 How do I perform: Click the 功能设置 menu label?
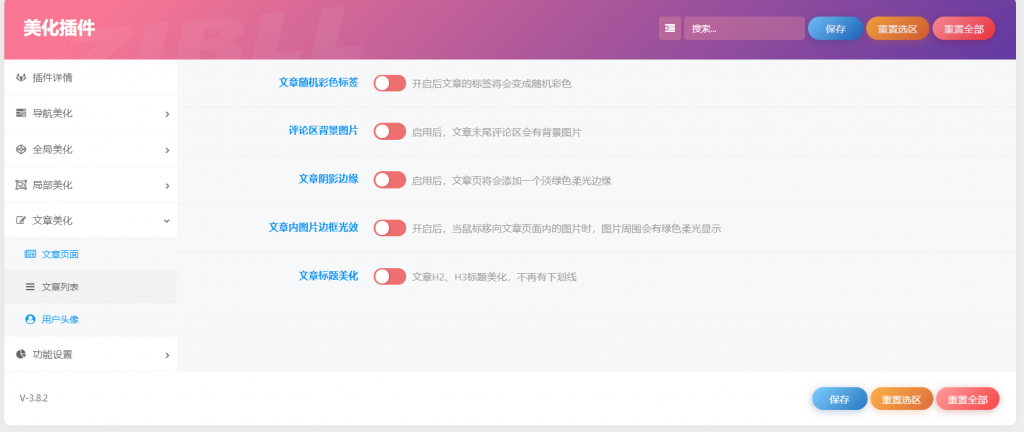(x=52, y=354)
